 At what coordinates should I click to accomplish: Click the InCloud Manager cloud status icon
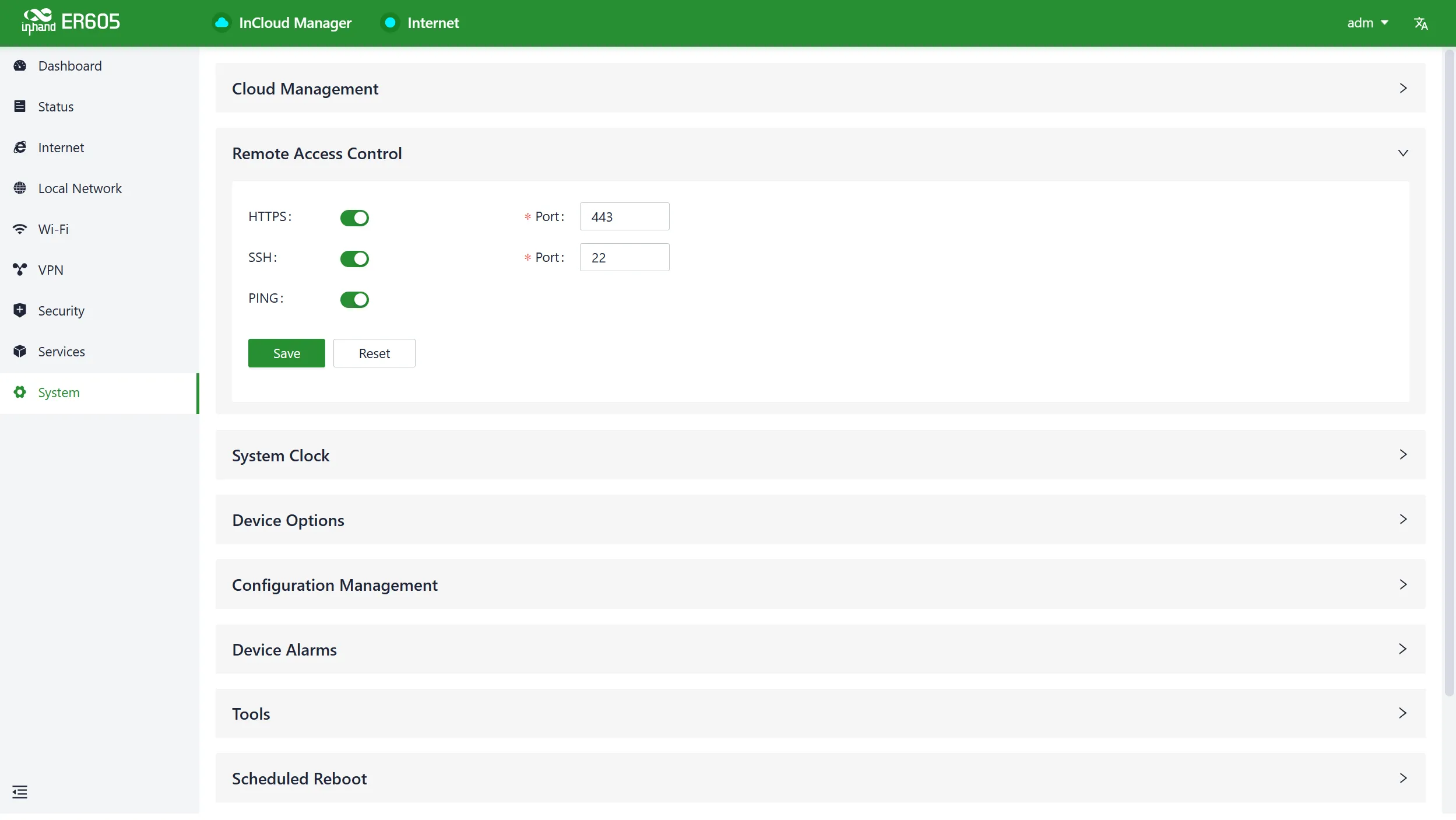[x=221, y=23]
